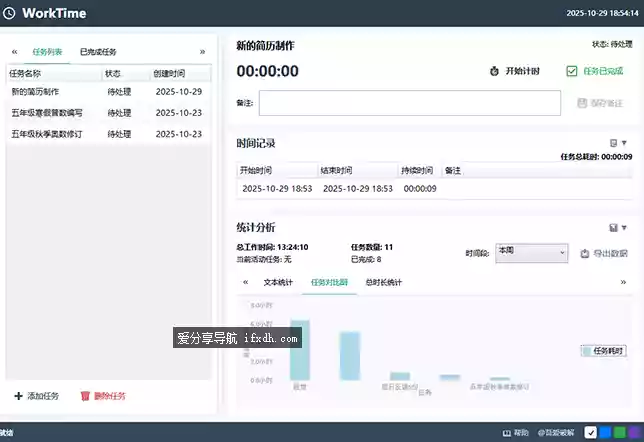The image size is (644, 442).
Task: Toggle the 任务耗时 chart legend
Action: (603, 351)
